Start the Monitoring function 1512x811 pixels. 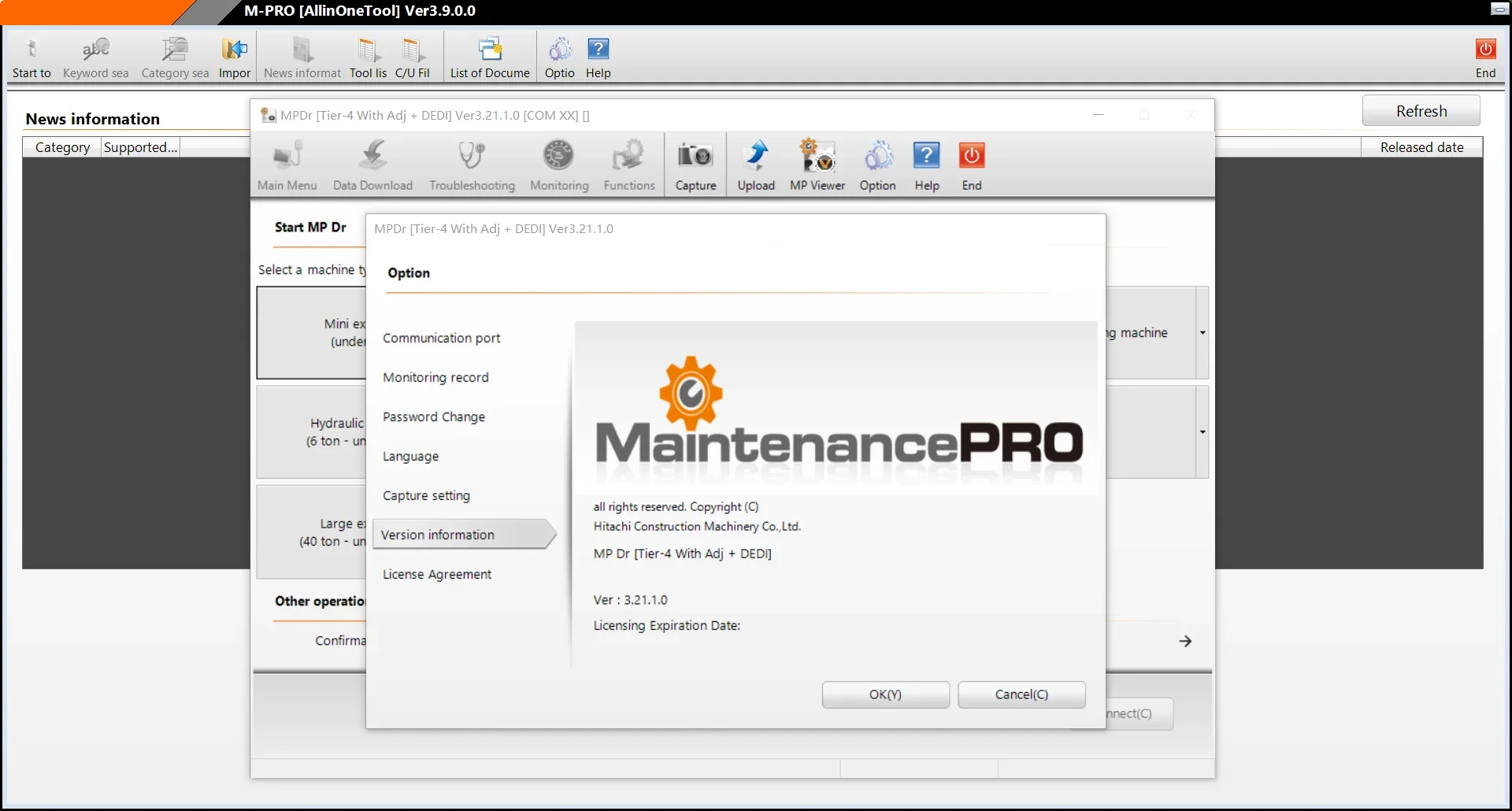(x=558, y=165)
